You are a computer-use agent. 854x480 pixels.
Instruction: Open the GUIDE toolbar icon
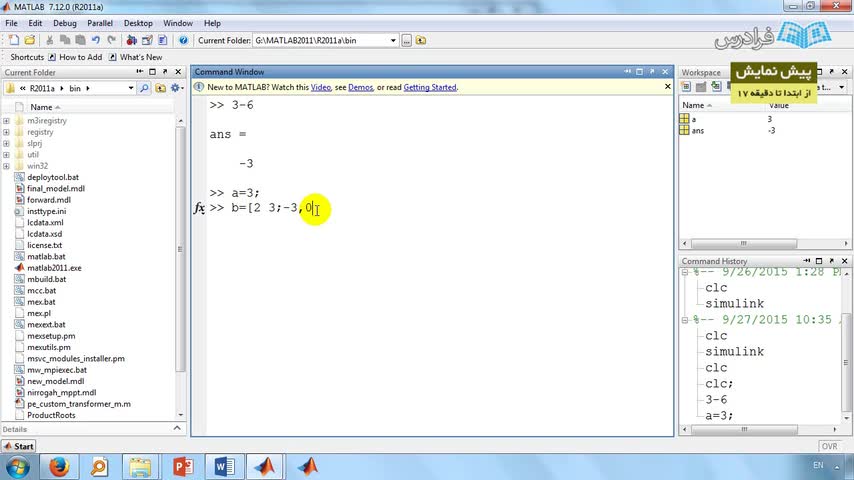point(147,40)
